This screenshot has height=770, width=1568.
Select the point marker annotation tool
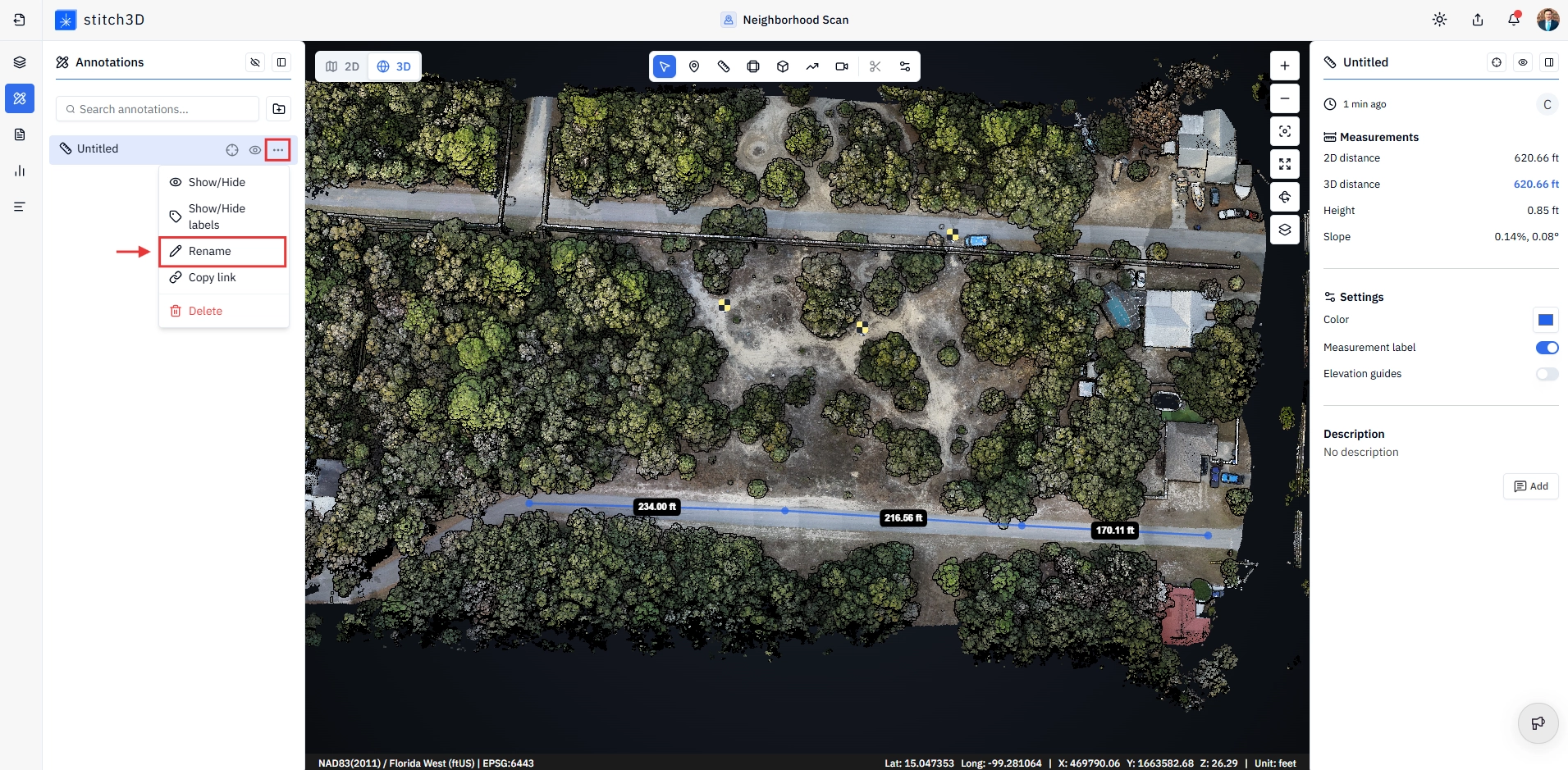click(694, 66)
